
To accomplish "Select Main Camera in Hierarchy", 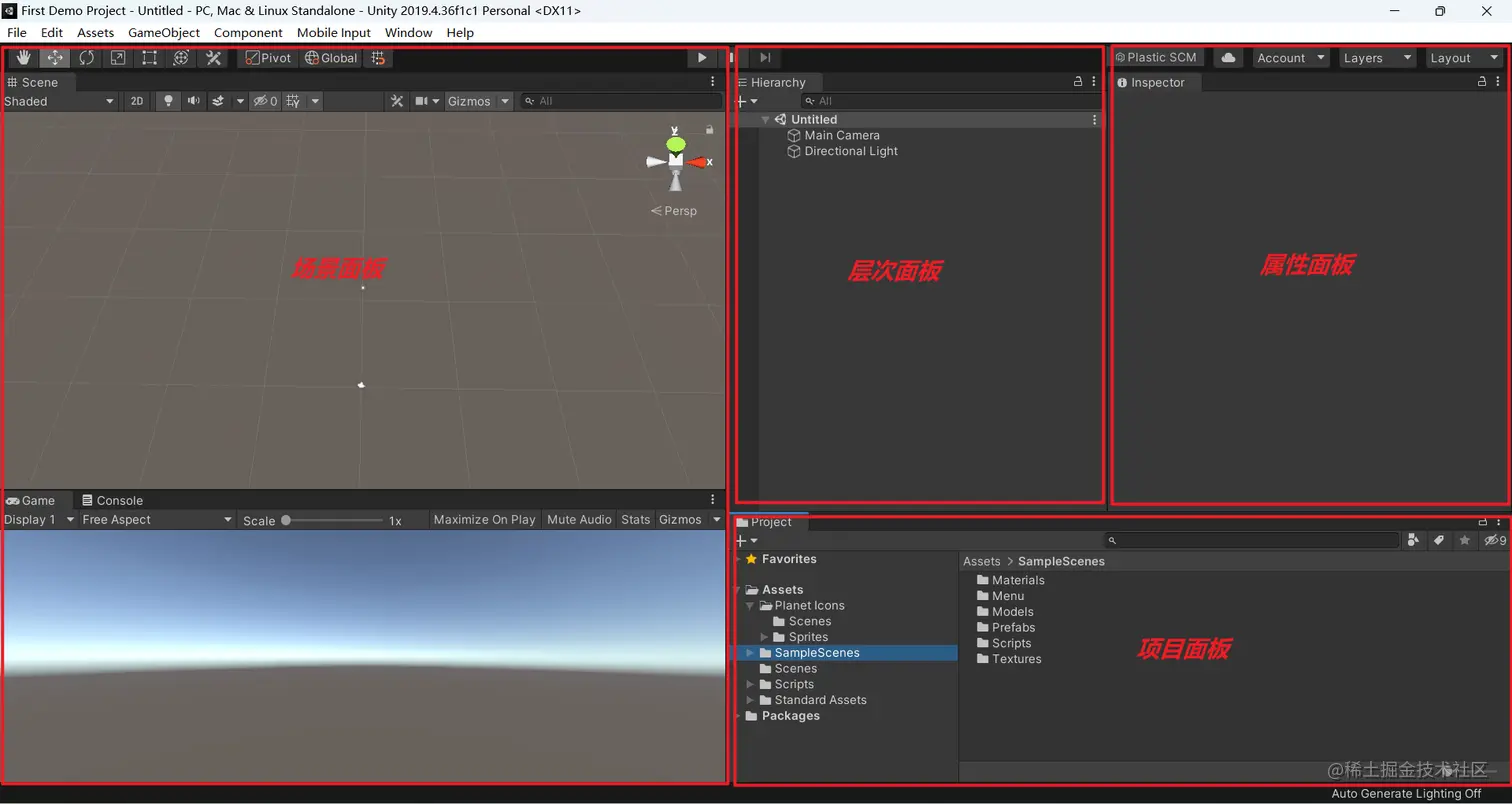I will 842,135.
